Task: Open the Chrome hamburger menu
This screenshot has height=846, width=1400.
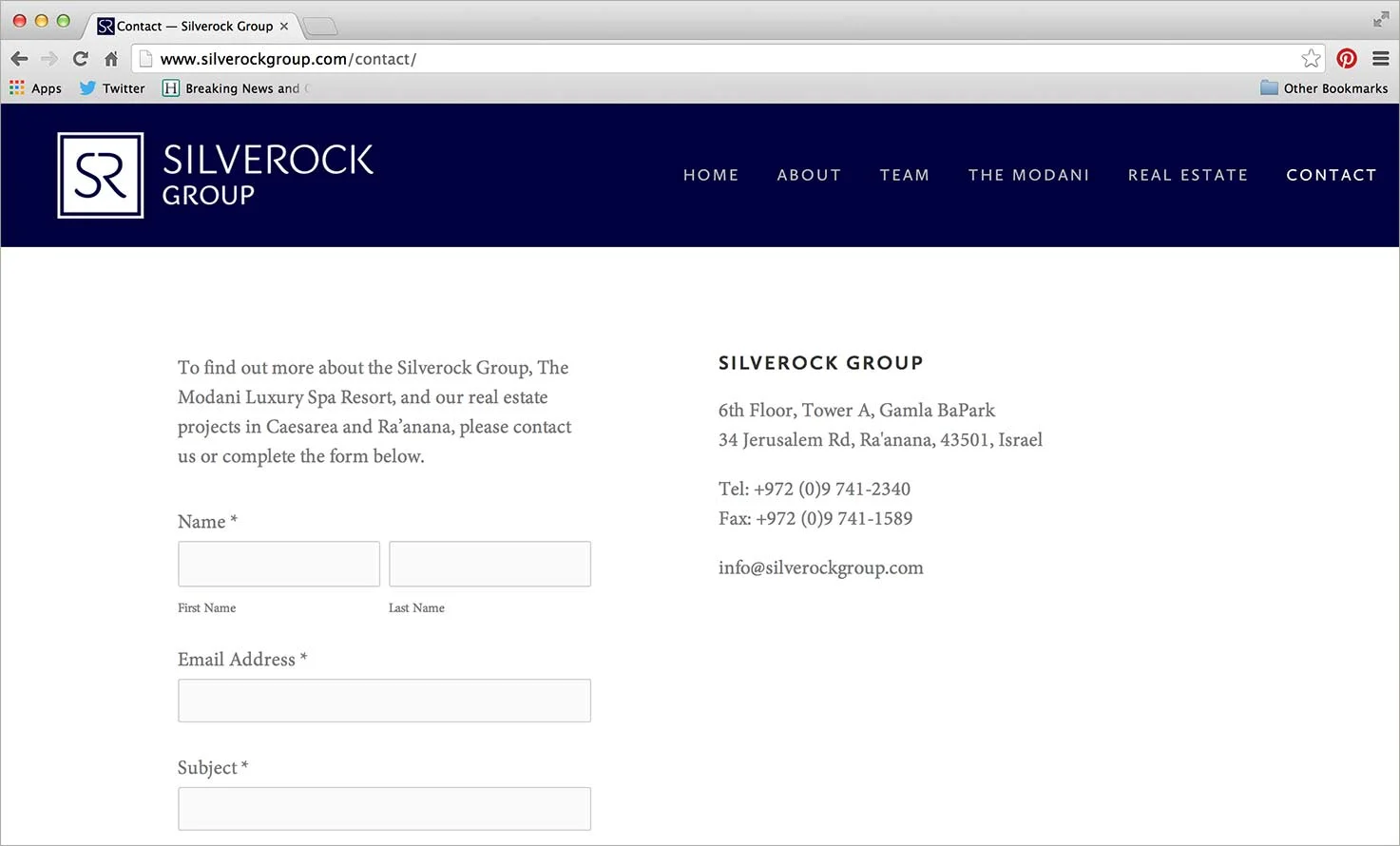Action: pyautogui.click(x=1381, y=59)
